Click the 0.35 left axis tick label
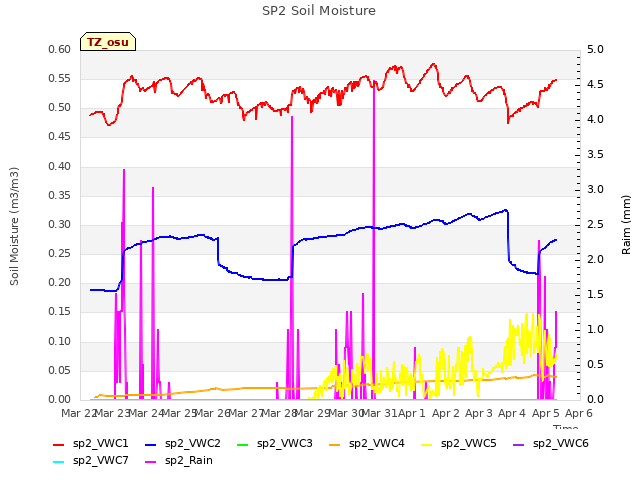This screenshot has width=640, height=480. click(60, 196)
